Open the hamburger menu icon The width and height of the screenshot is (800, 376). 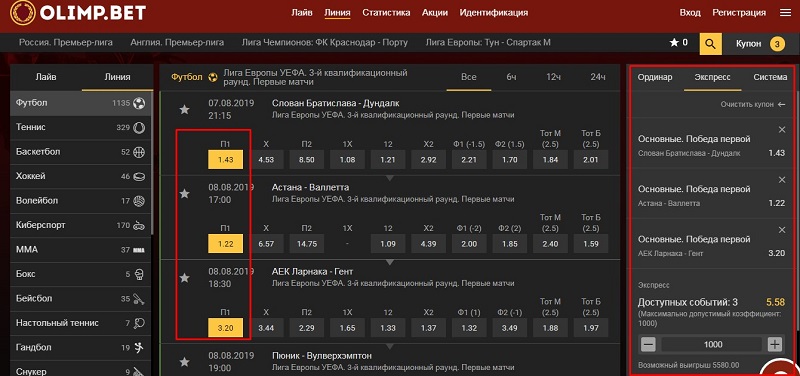785,13
